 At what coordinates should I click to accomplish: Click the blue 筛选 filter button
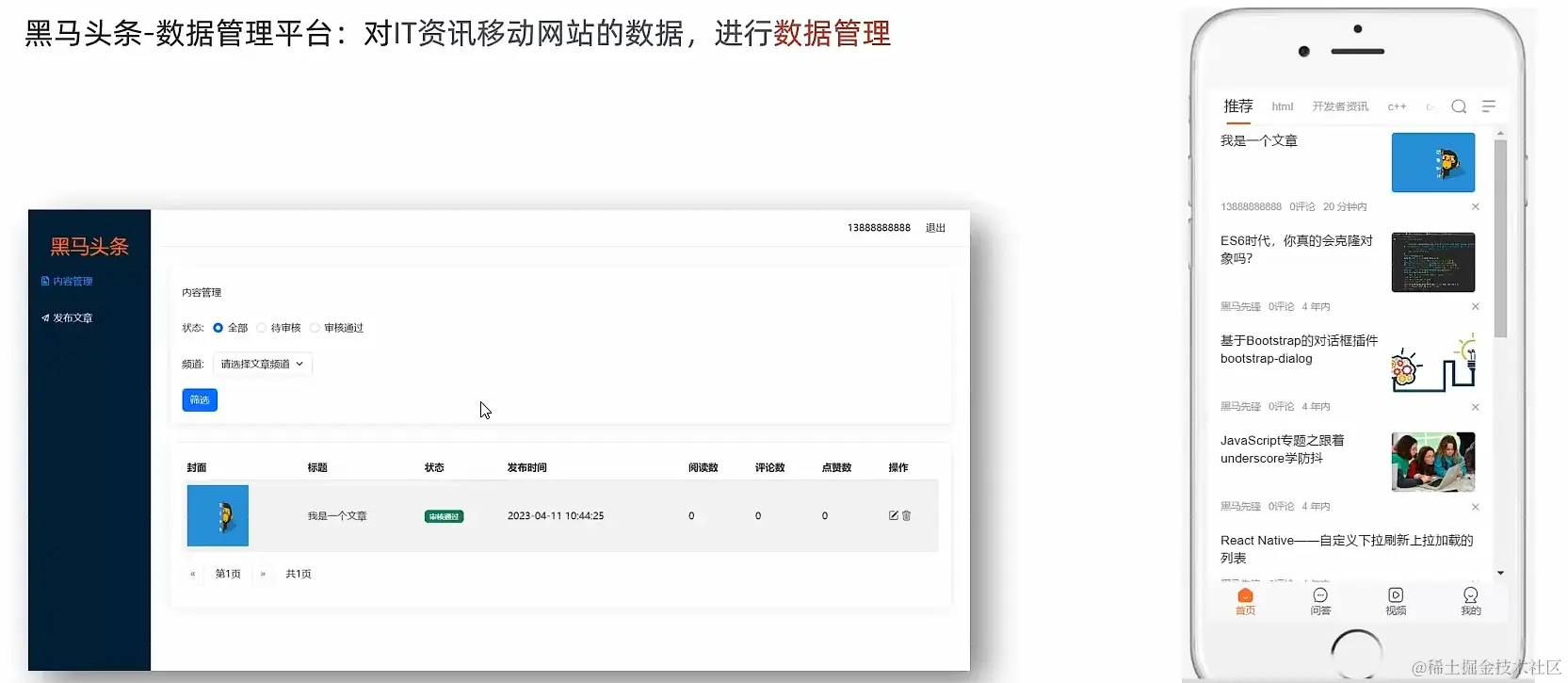(200, 400)
